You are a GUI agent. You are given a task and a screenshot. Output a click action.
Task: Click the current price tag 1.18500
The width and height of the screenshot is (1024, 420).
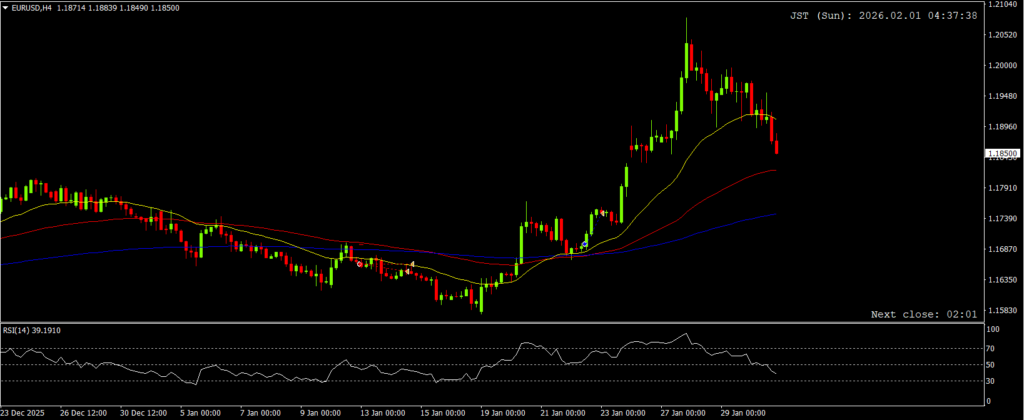pyautogui.click(x=1003, y=153)
